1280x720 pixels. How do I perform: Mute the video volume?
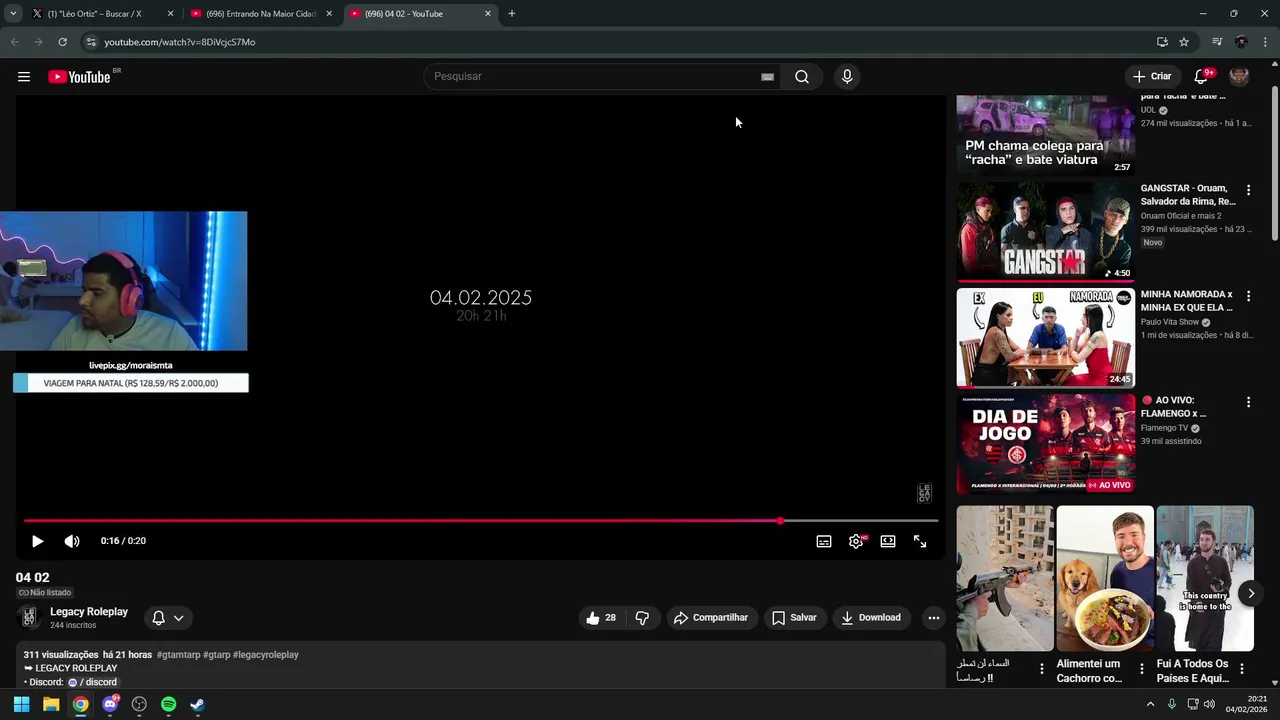click(72, 541)
